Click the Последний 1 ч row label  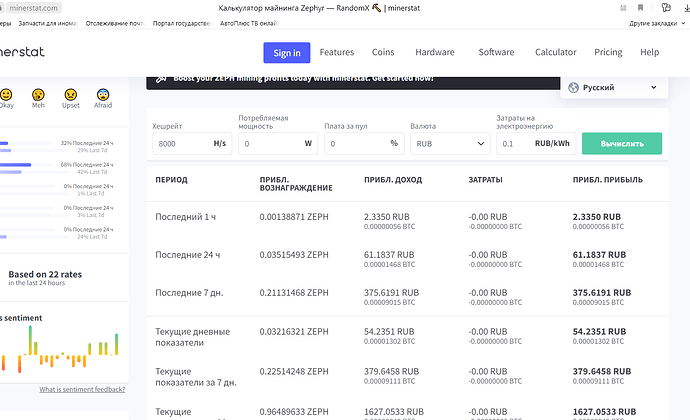(x=185, y=217)
